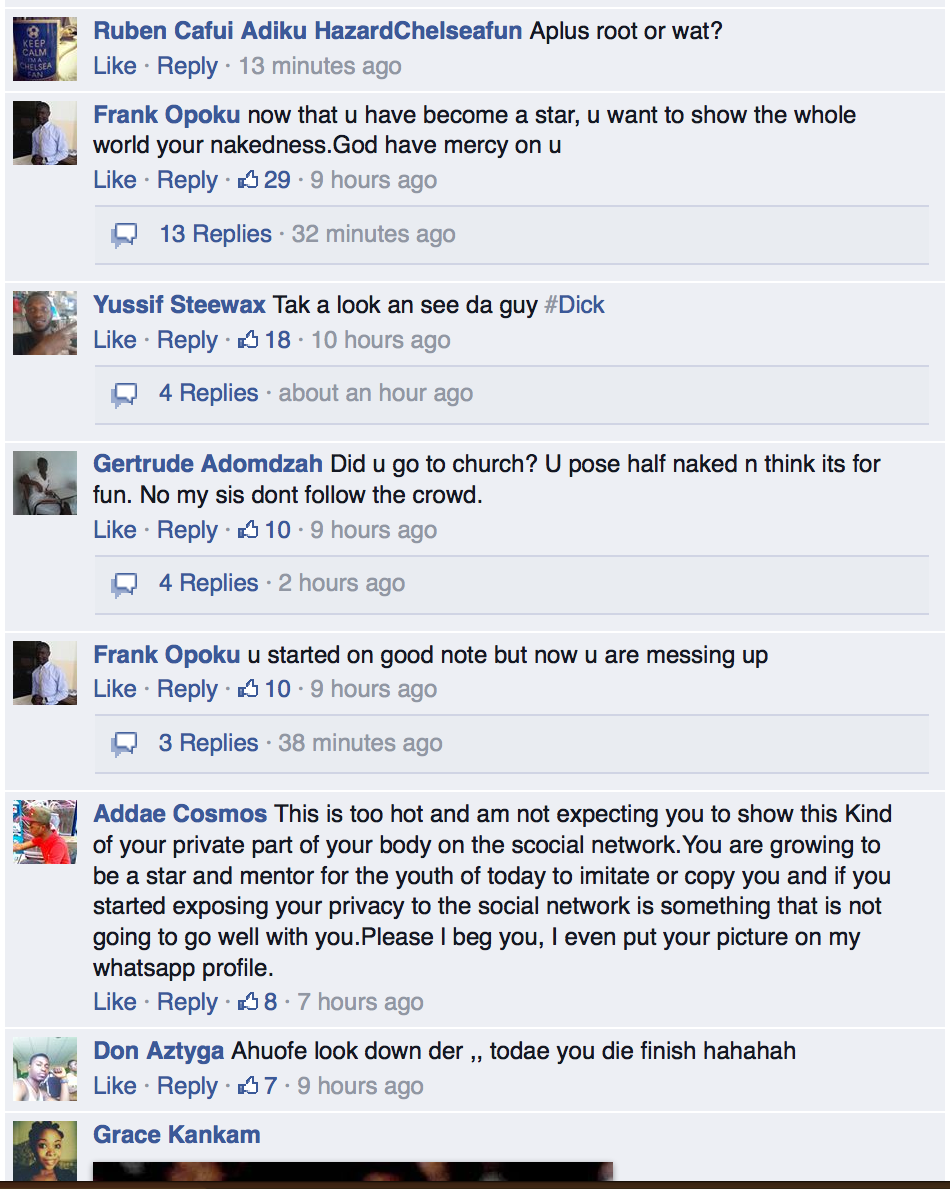Viewport: 950px width, 1189px height.
Task: Reply to Gertrude Adomdzah's comment
Action: click(x=187, y=529)
